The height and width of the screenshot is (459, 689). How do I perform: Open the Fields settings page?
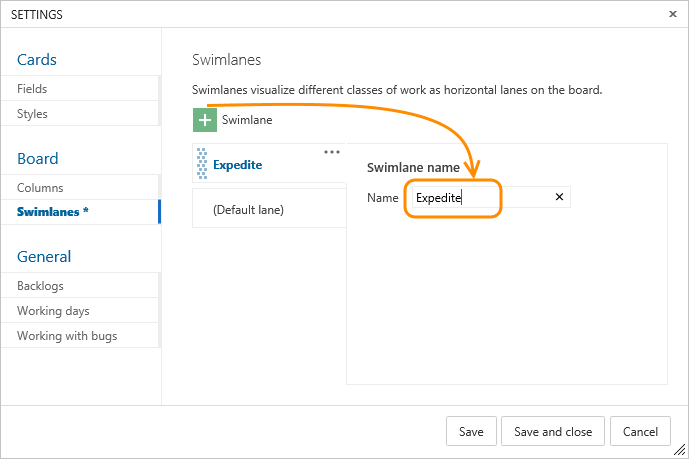pyautogui.click(x=80, y=89)
